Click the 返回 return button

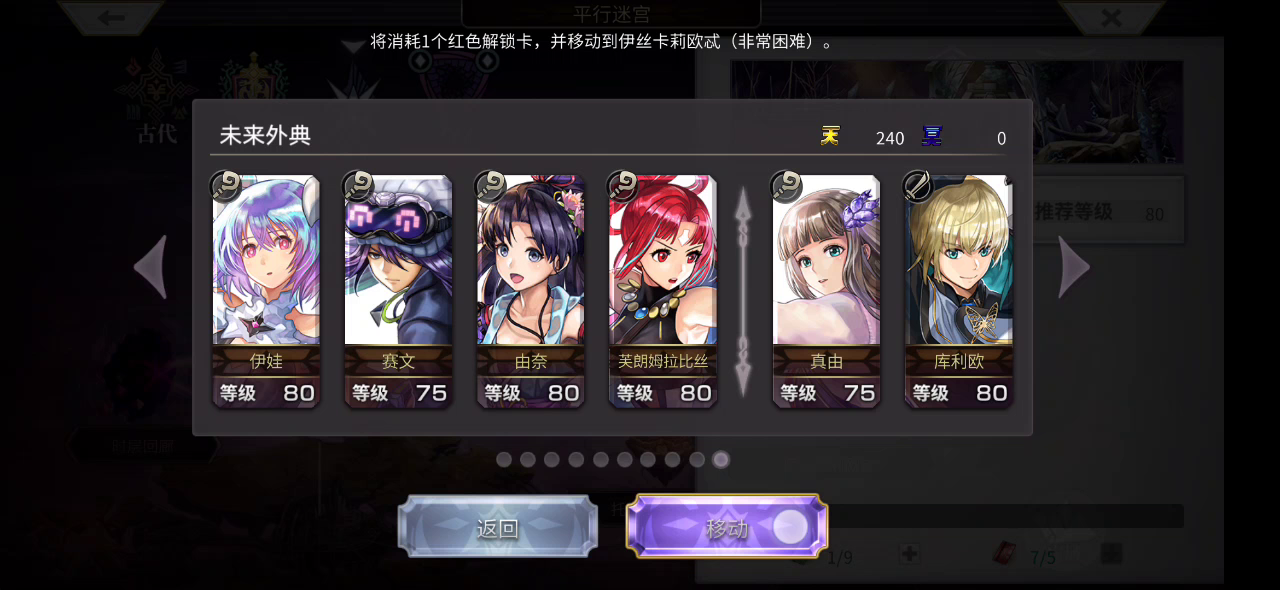498,527
